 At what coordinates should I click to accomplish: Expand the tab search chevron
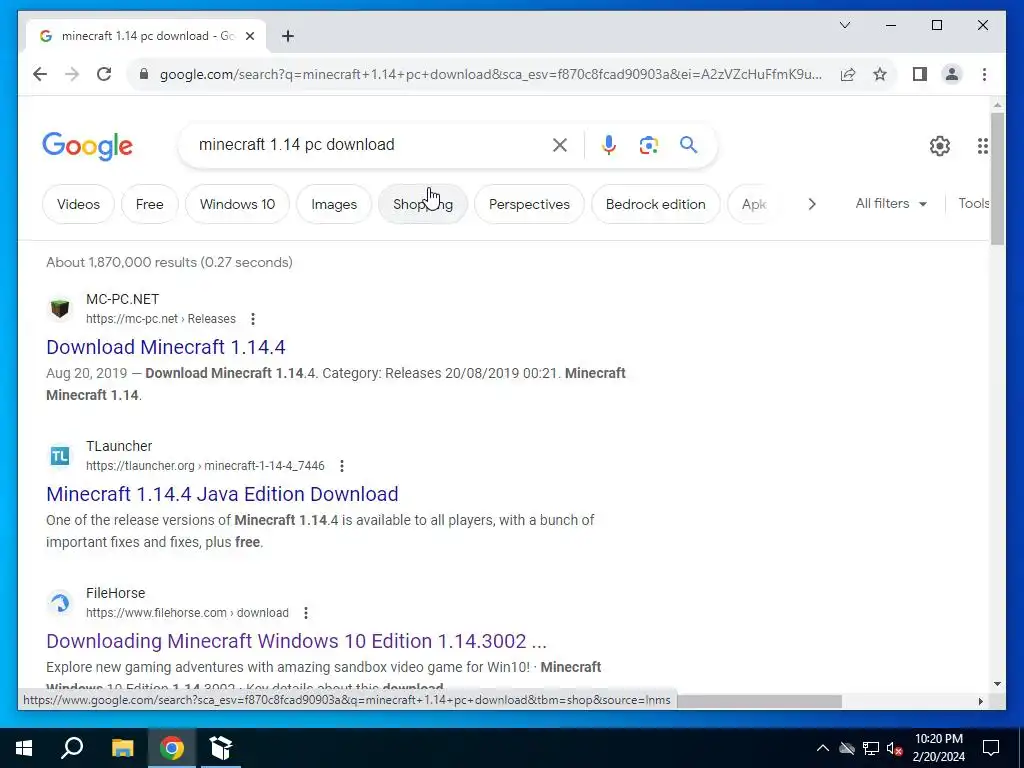pos(844,25)
